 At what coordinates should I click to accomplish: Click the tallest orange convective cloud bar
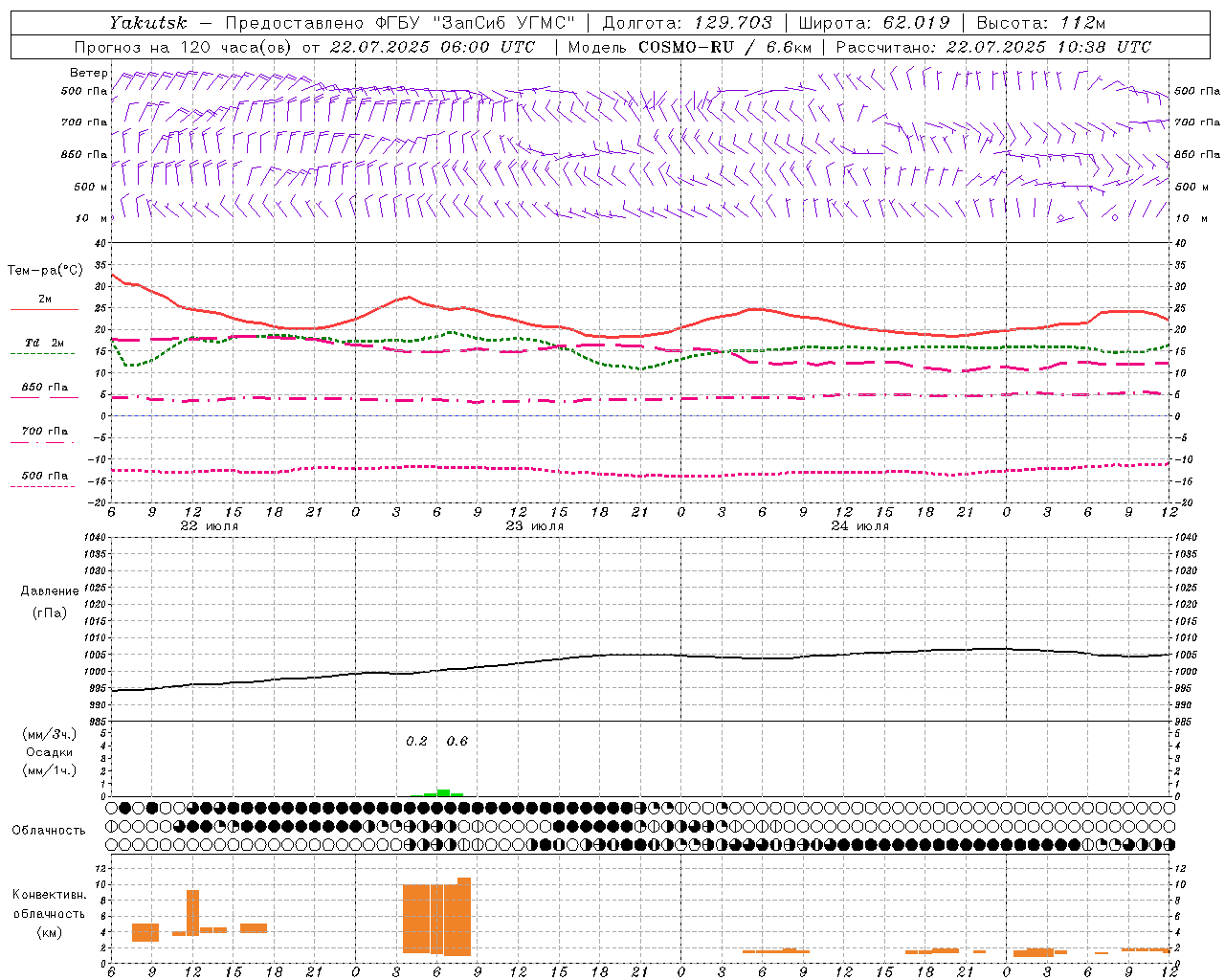click(464, 917)
